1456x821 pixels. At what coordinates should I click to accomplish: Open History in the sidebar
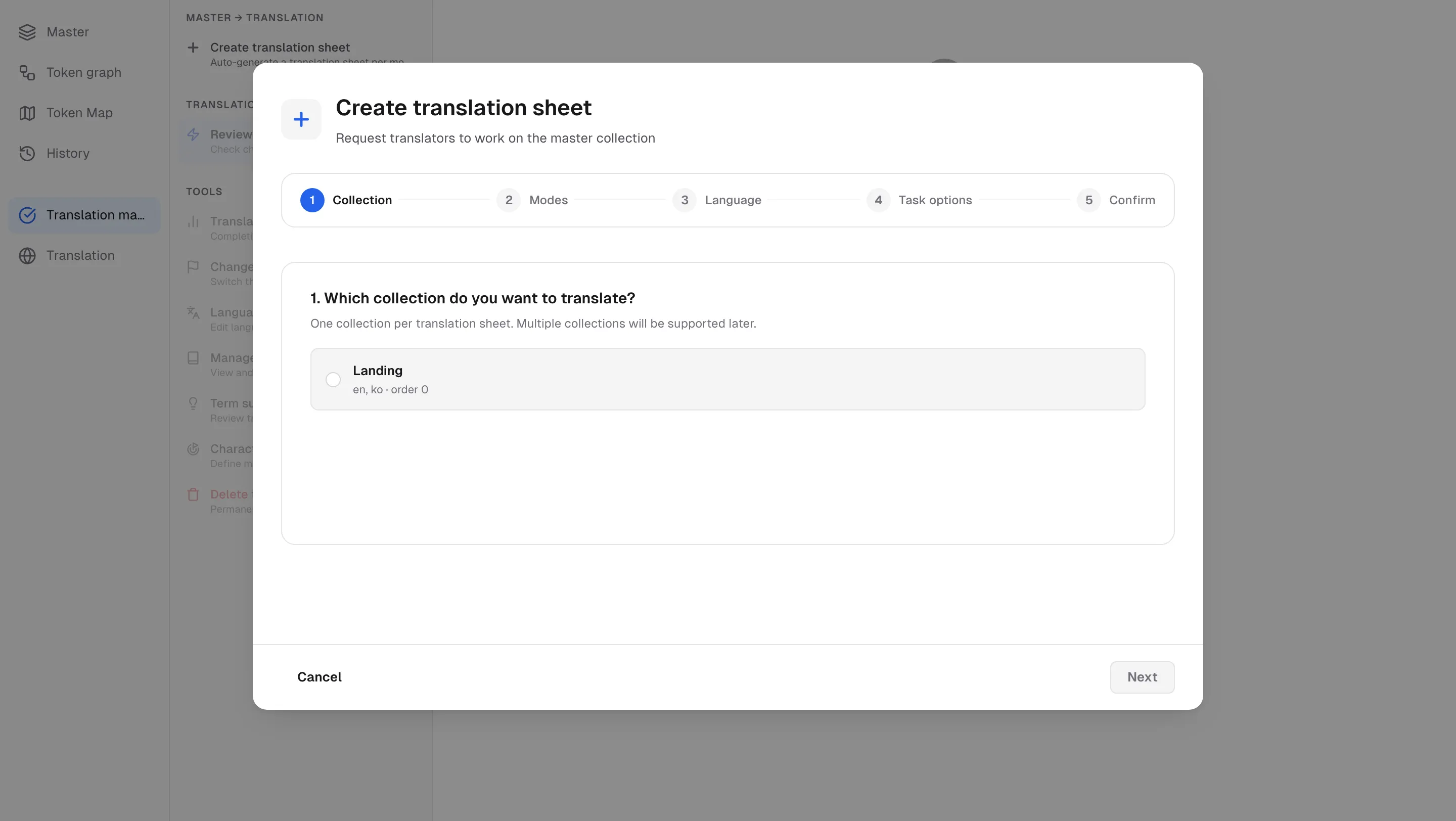coord(84,154)
